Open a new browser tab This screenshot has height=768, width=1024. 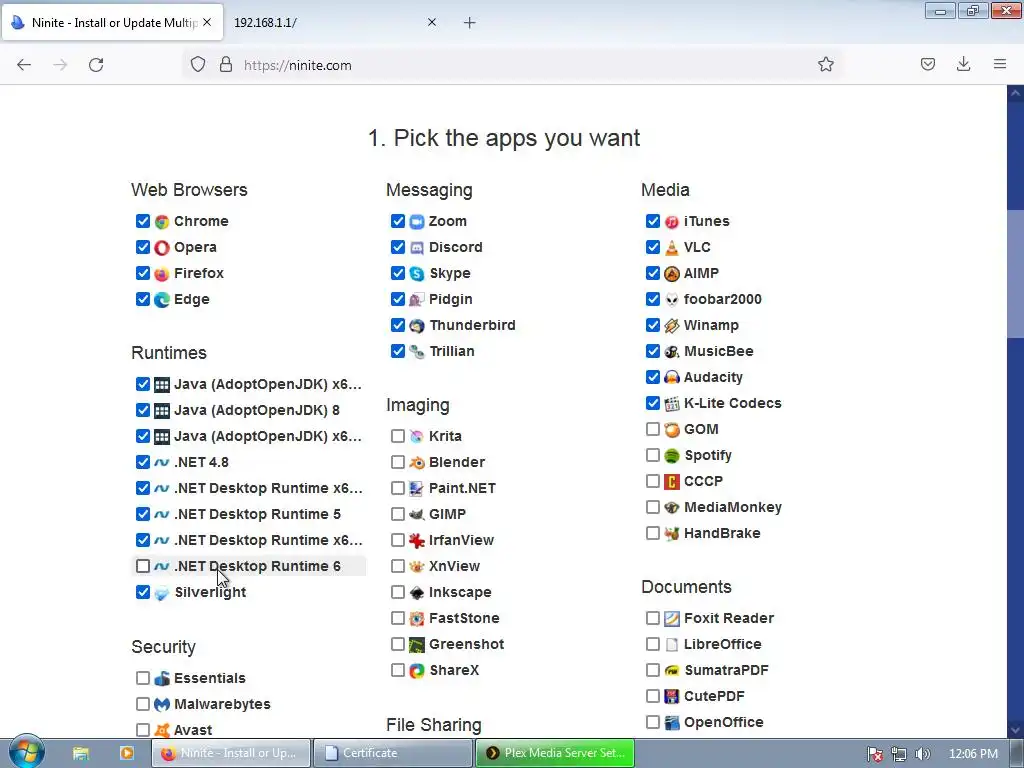pos(470,23)
